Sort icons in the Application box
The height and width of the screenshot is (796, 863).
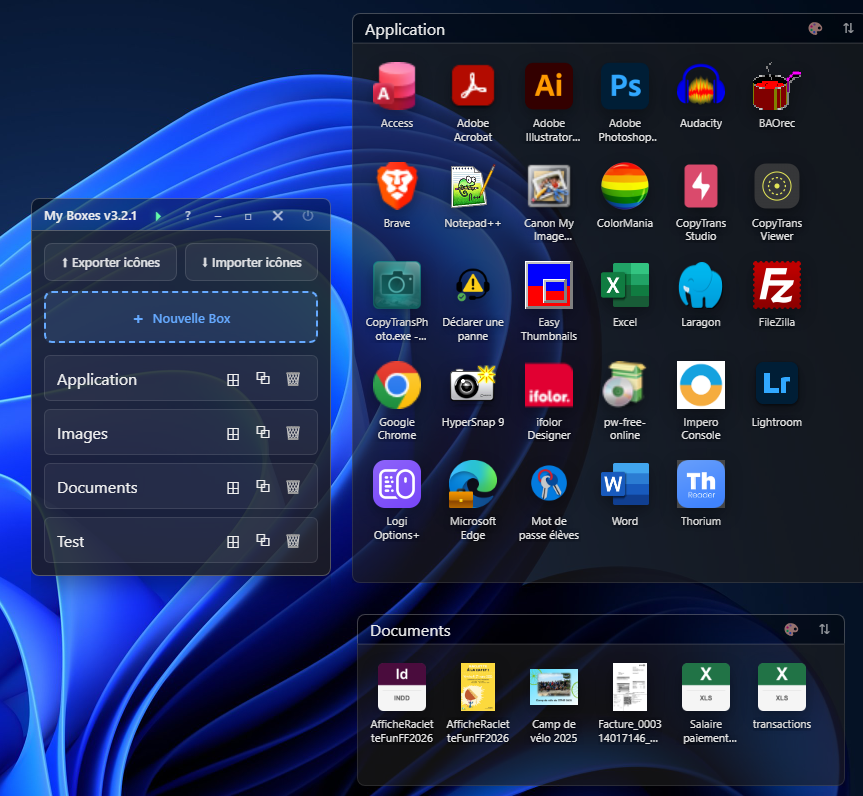pos(848,29)
